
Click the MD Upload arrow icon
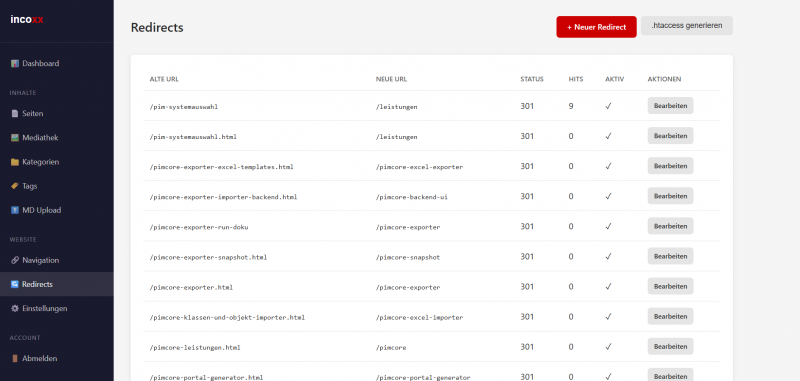tap(15, 210)
